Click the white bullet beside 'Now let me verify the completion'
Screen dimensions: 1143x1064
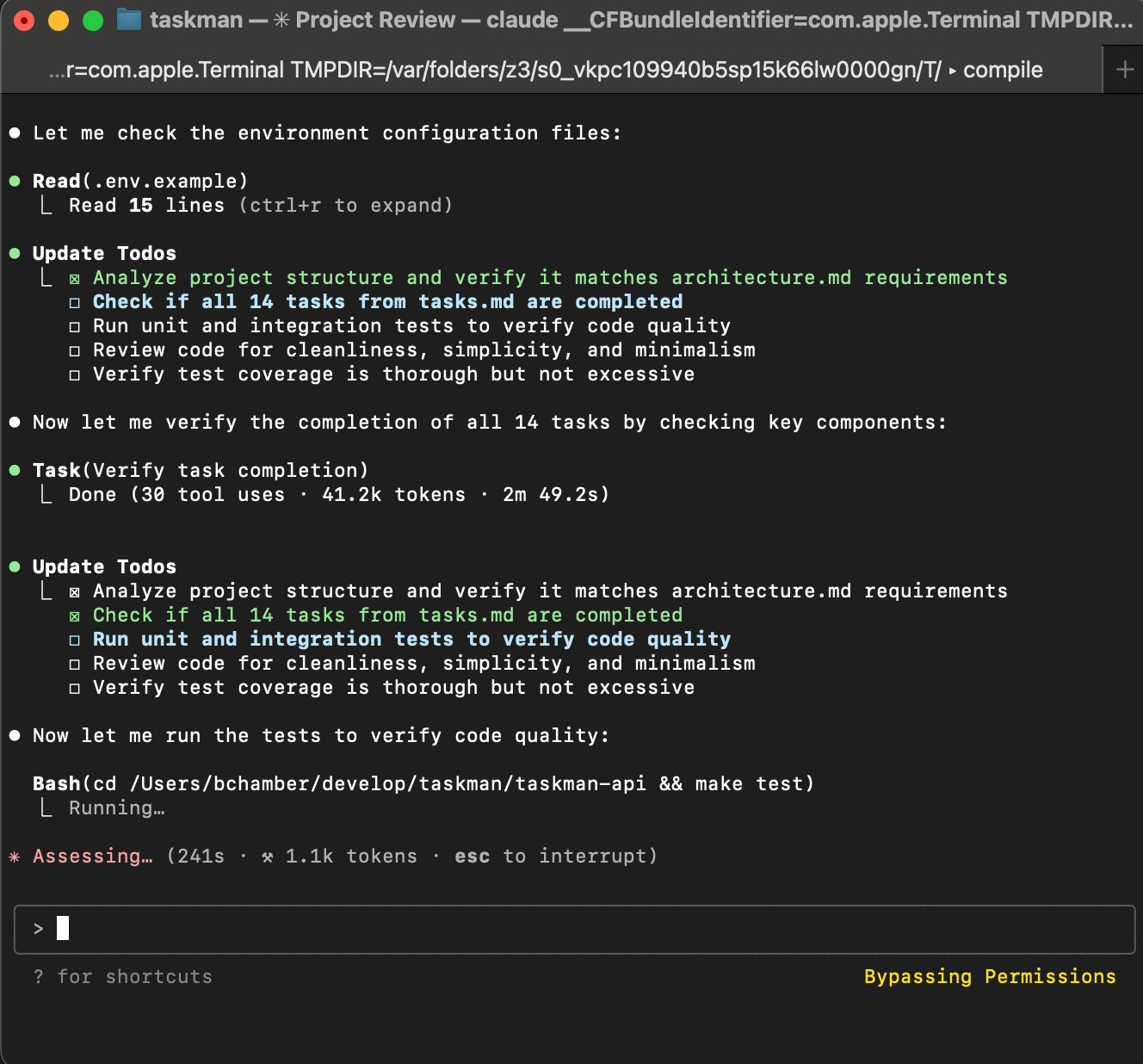click(15, 423)
